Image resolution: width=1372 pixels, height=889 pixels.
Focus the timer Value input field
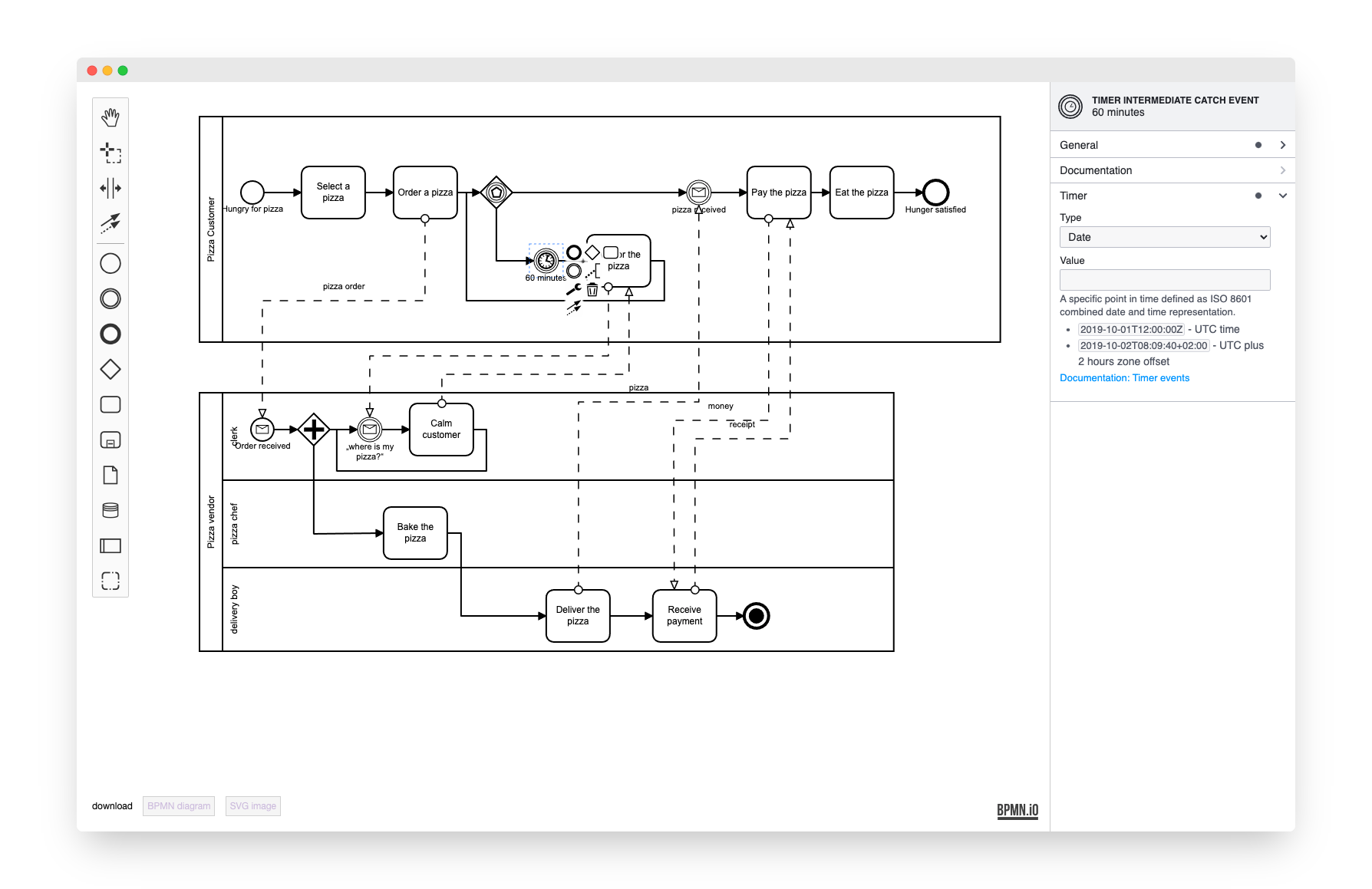[1165, 280]
